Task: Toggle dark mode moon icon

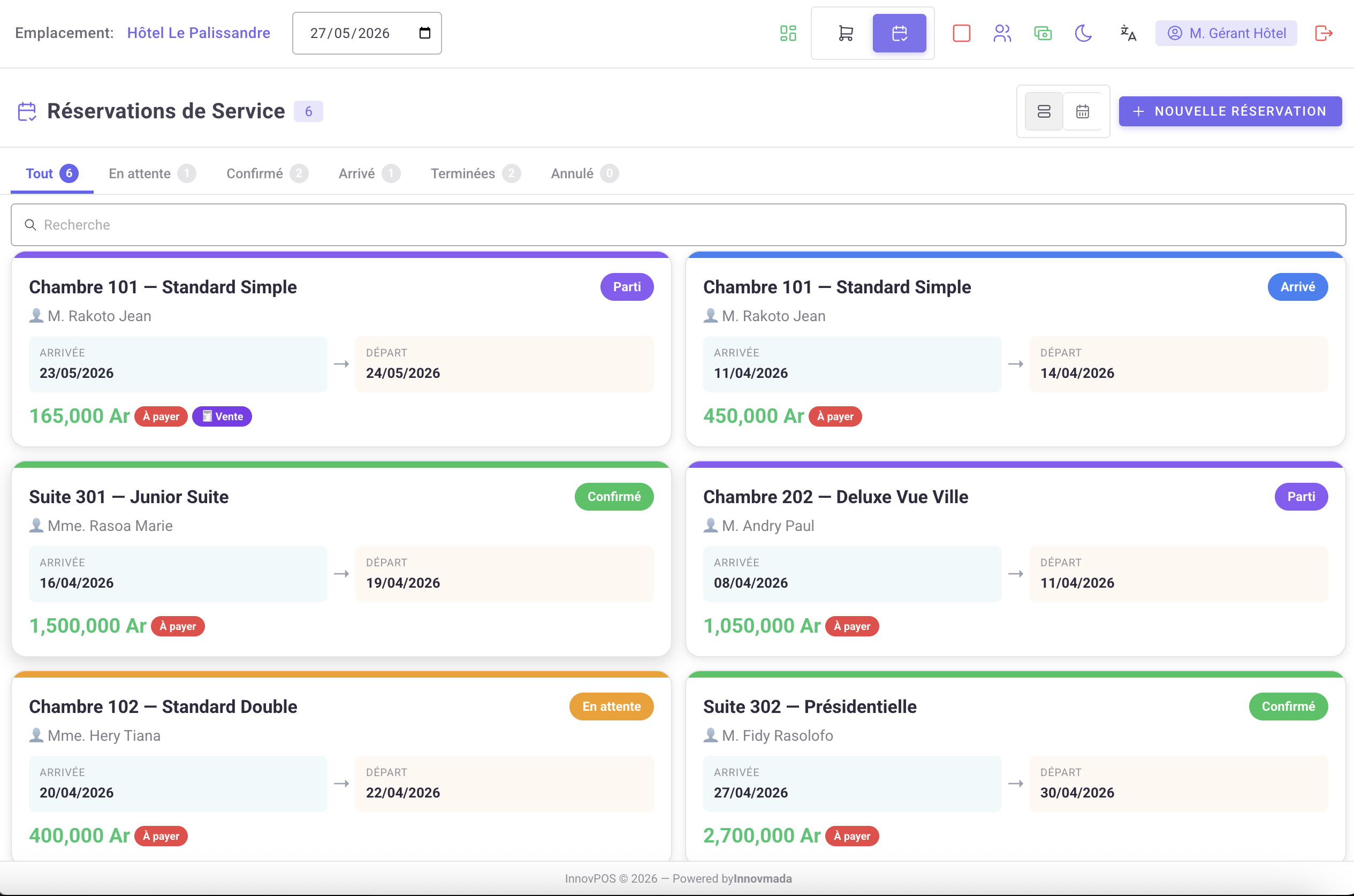Action: (x=1083, y=33)
